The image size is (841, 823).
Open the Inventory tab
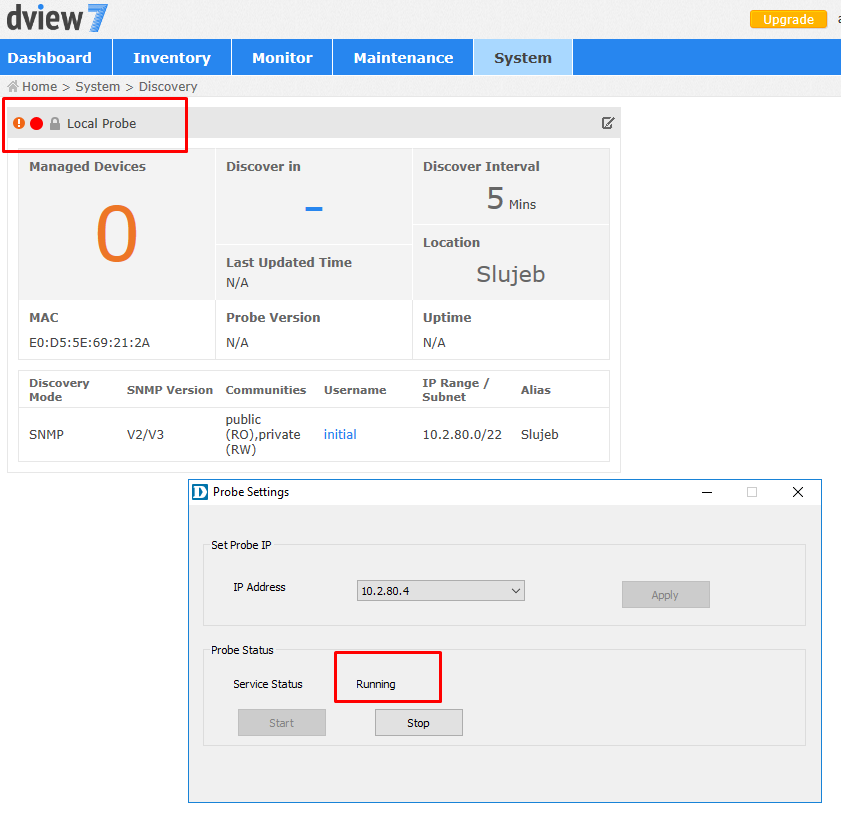[x=172, y=58]
